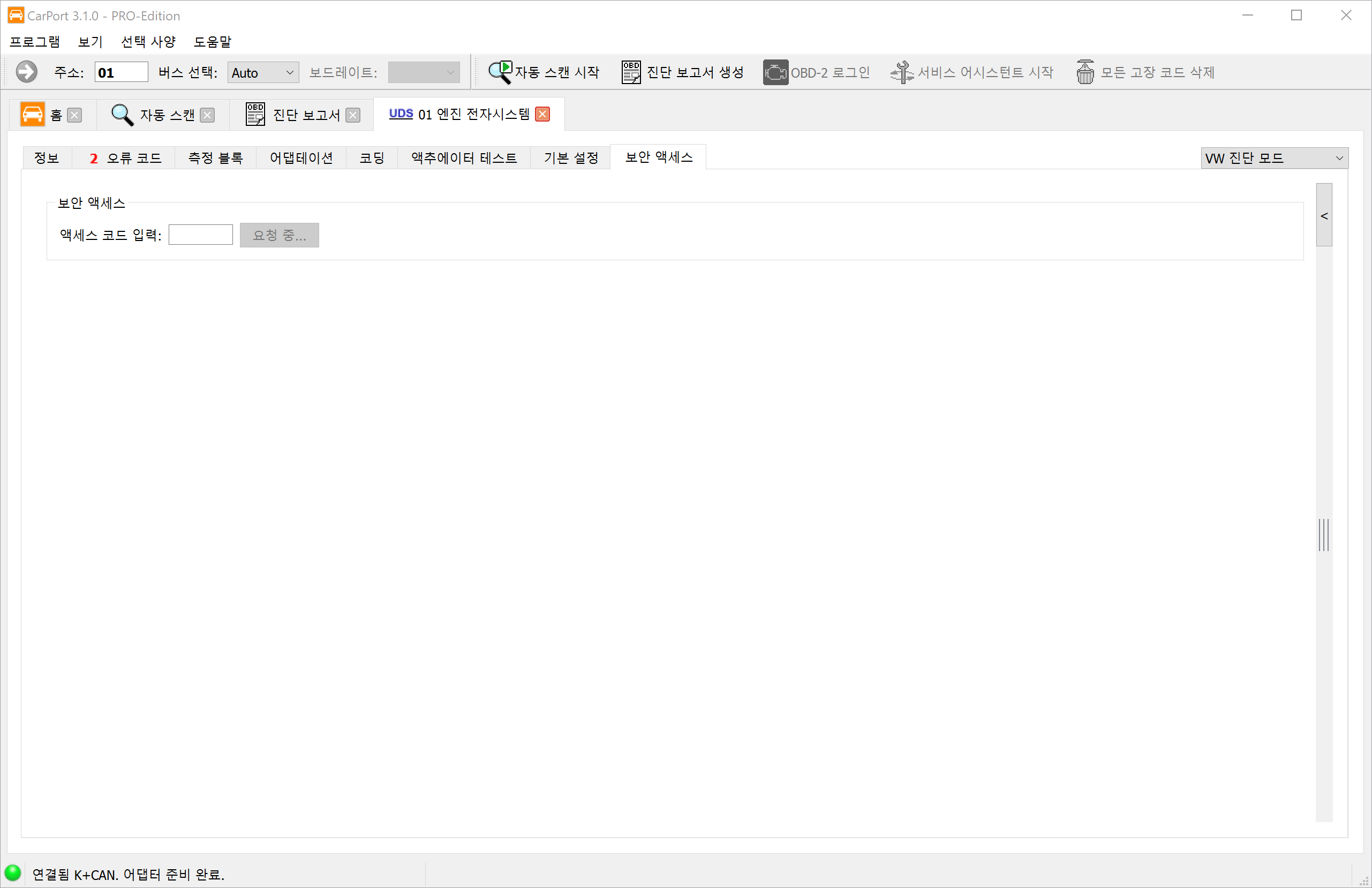Click the green-arrow connect icon beside 주소

click(x=26, y=72)
